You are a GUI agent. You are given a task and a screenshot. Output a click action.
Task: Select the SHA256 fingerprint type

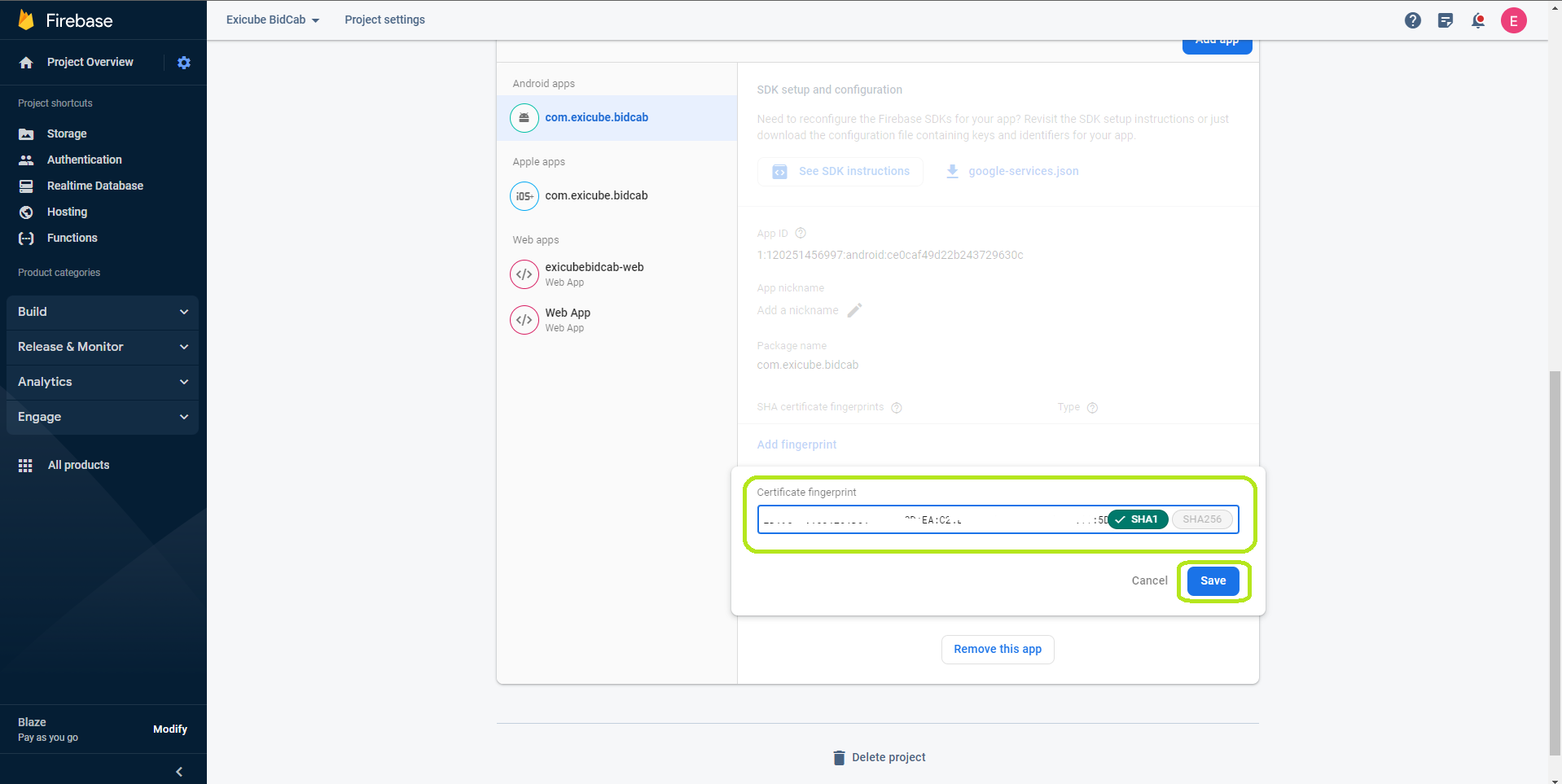click(x=1201, y=519)
